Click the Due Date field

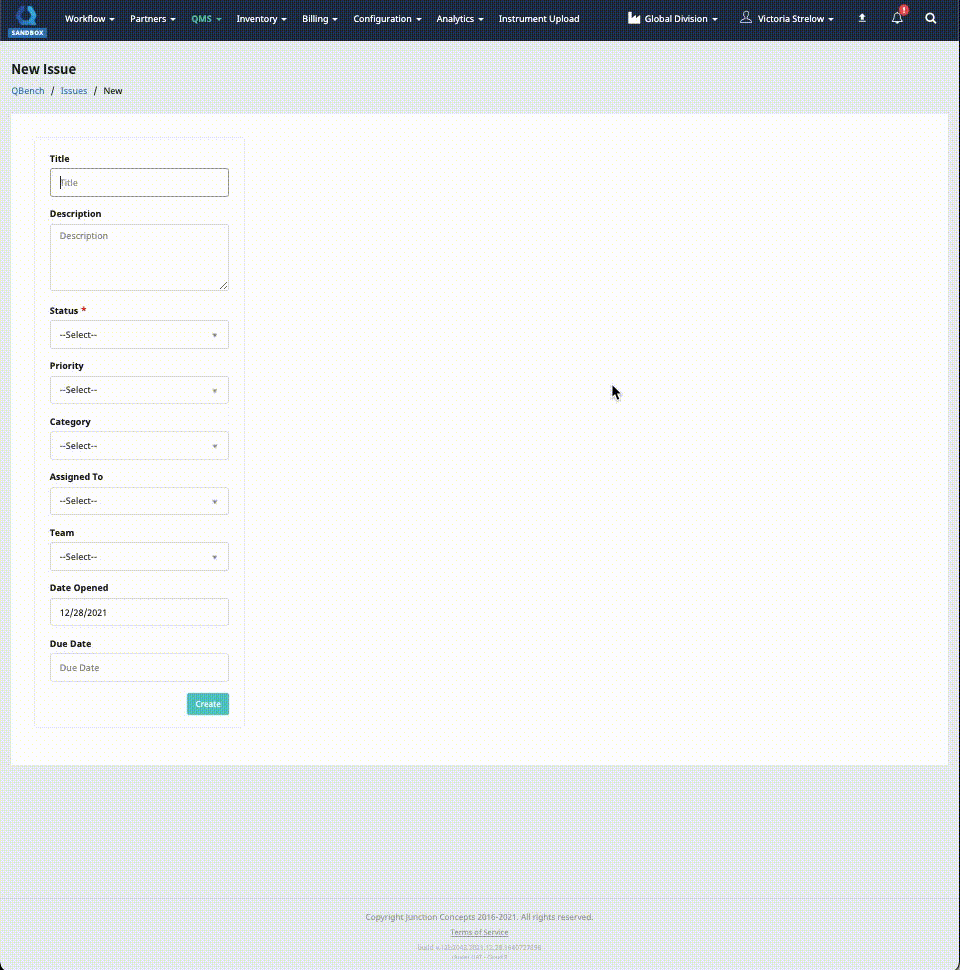point(139,667)
